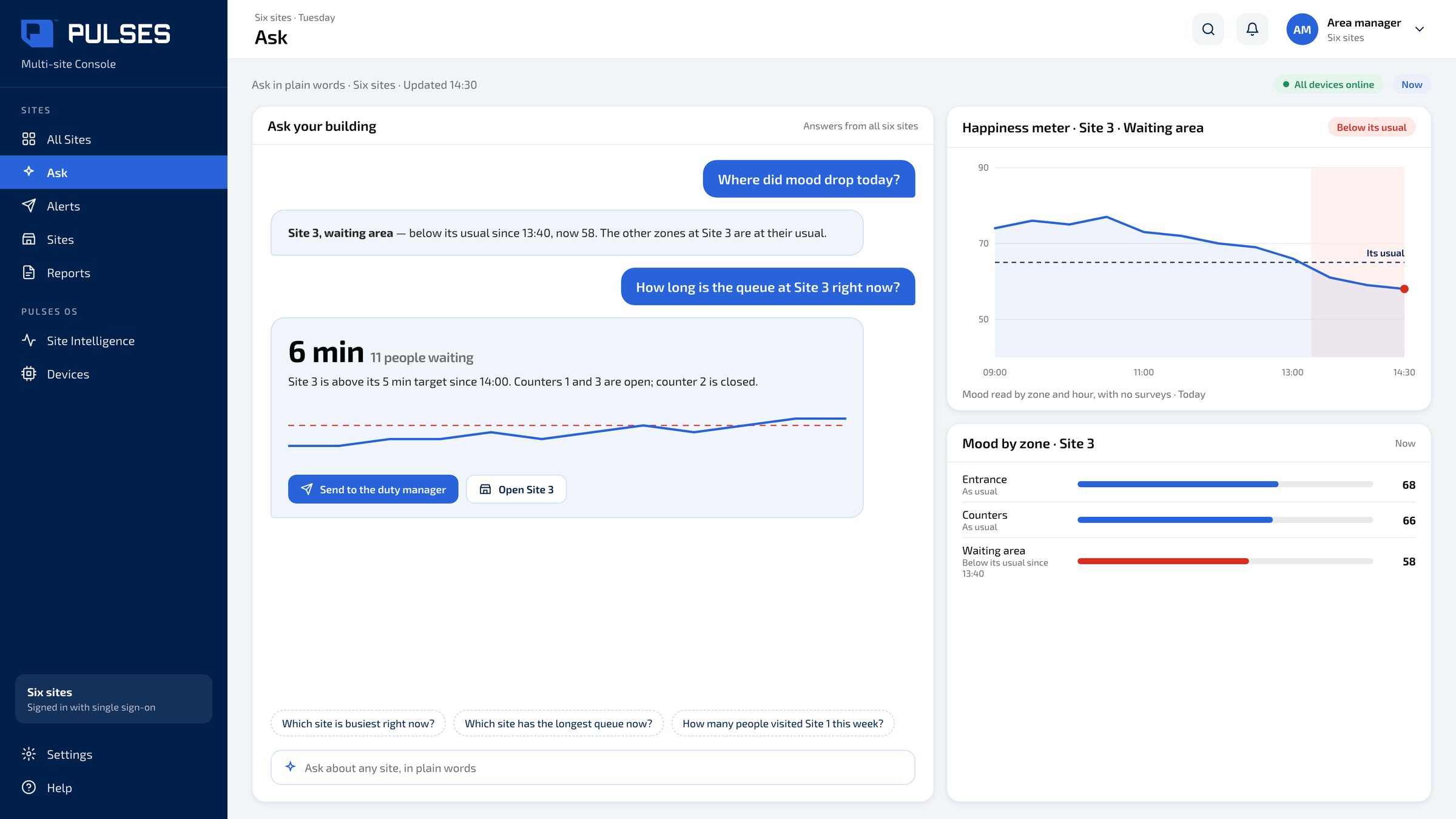This screenshot has width=1456, height=819.
Task: Click the All devices online status badge
Action: click(x=1329, y=84)
